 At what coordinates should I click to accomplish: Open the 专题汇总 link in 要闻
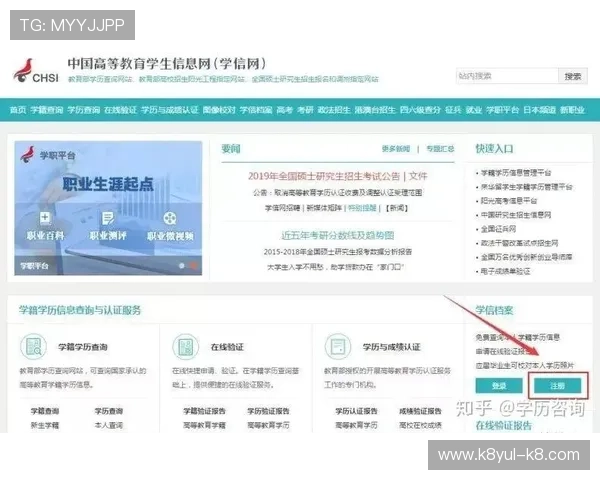coord(440,149)
